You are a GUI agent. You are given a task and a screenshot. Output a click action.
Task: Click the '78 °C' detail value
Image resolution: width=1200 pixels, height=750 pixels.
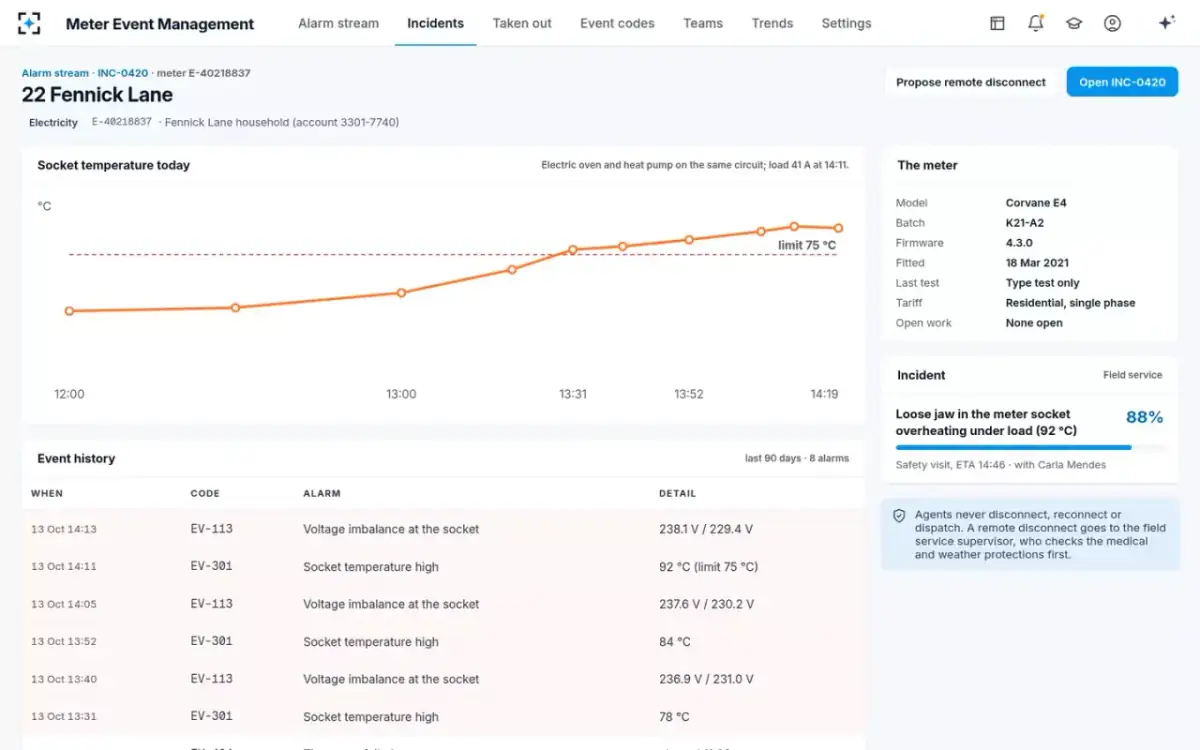coord(674,717)
